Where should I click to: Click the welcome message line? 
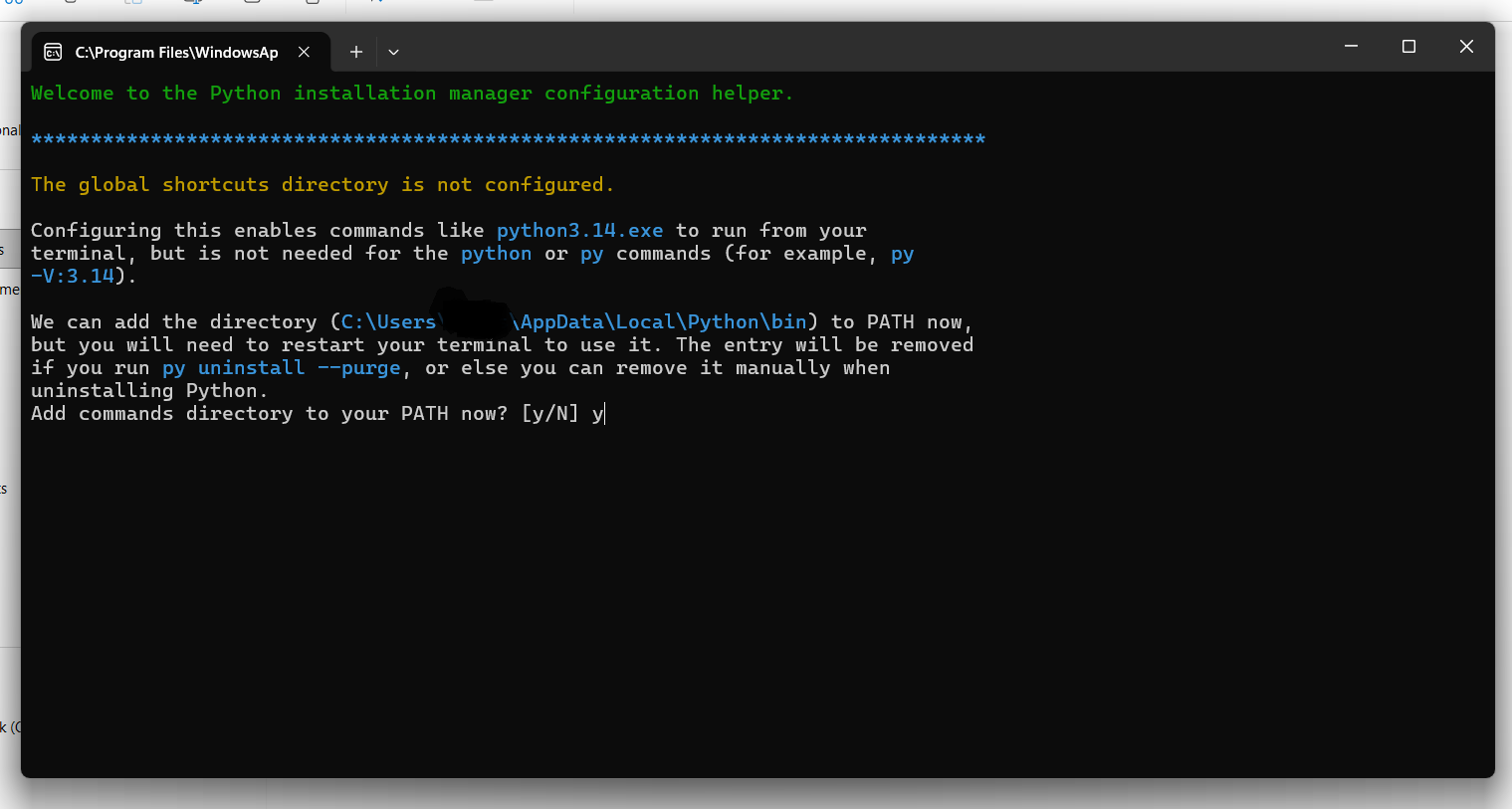(412, 94)
